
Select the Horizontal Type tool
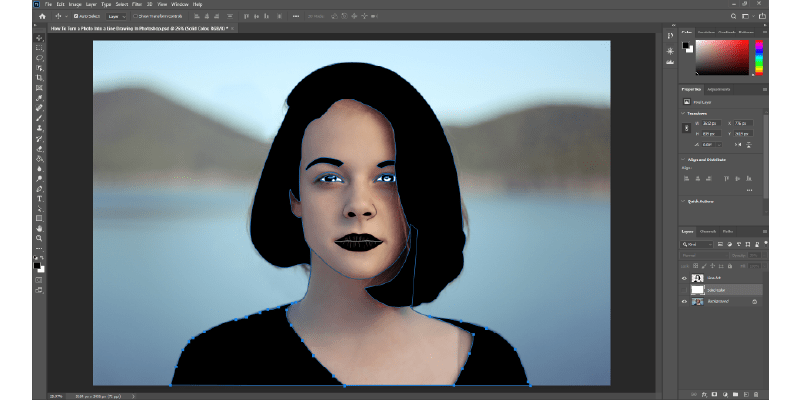39,198
